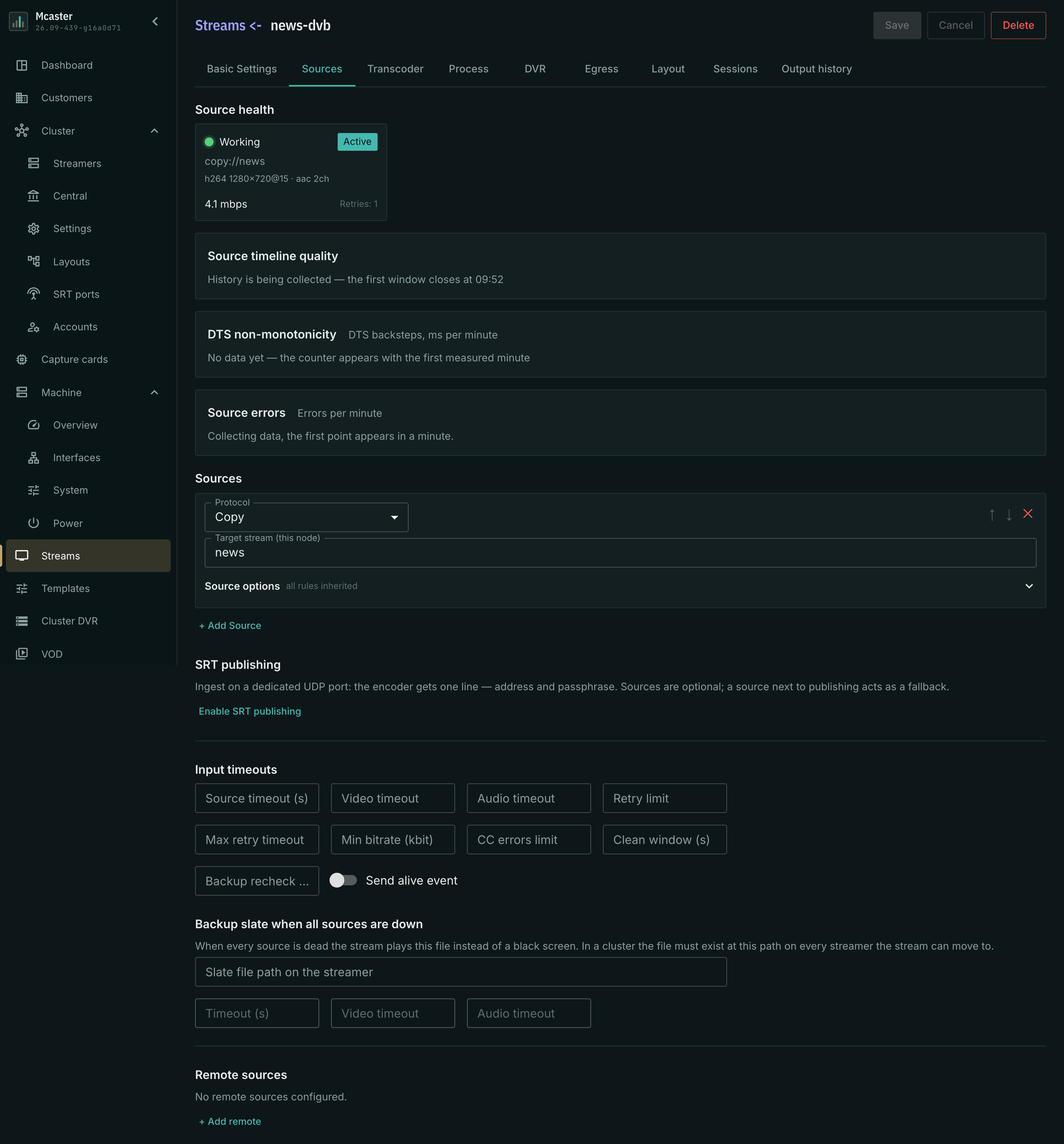Go to the Process tab
Screen dimensions: 1064x1144
(x=468, y=69)
